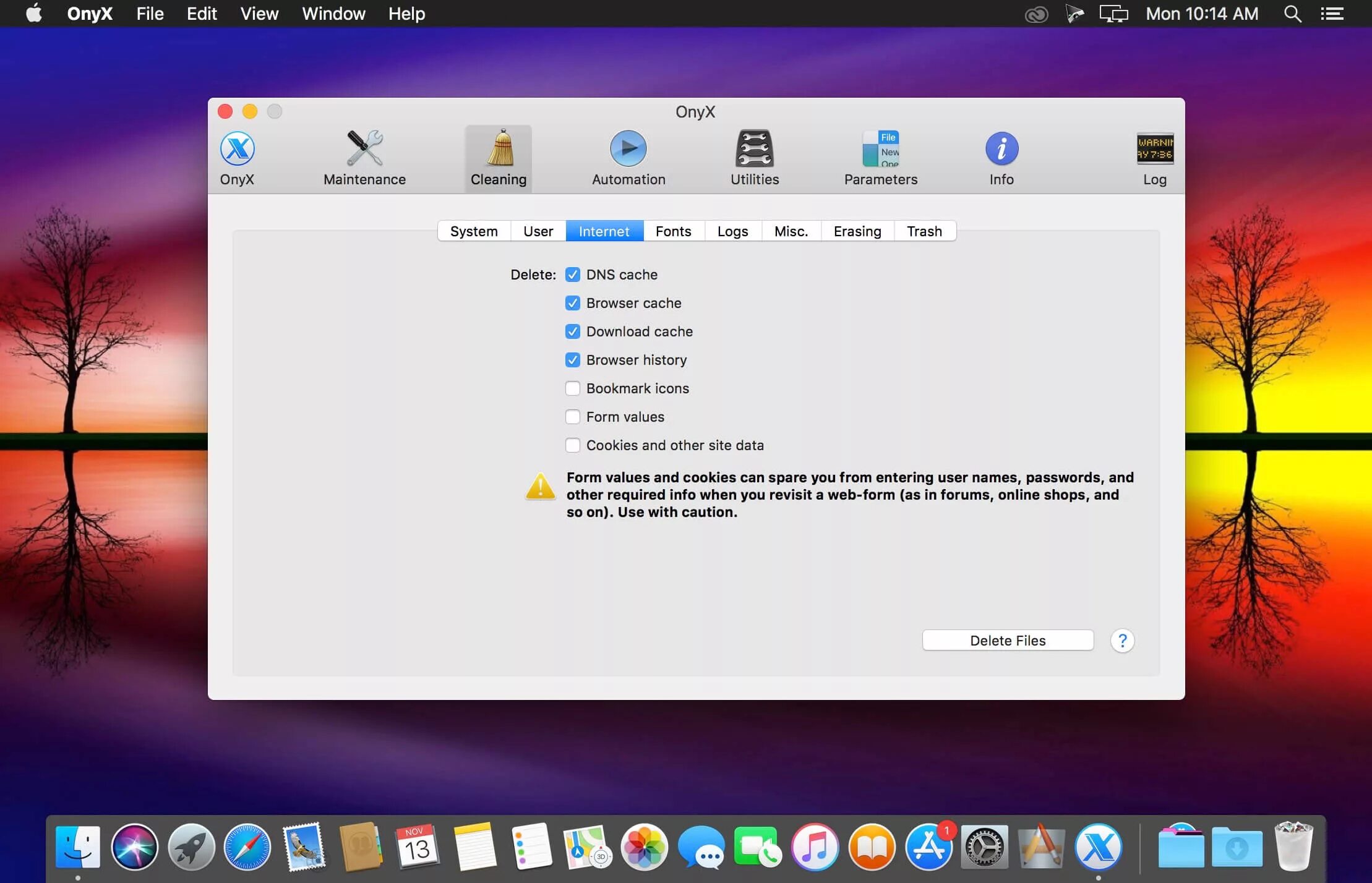Switch to the Erasing tab
Image resolution: width=1372 pixels, height=883 pixels.
857,231
